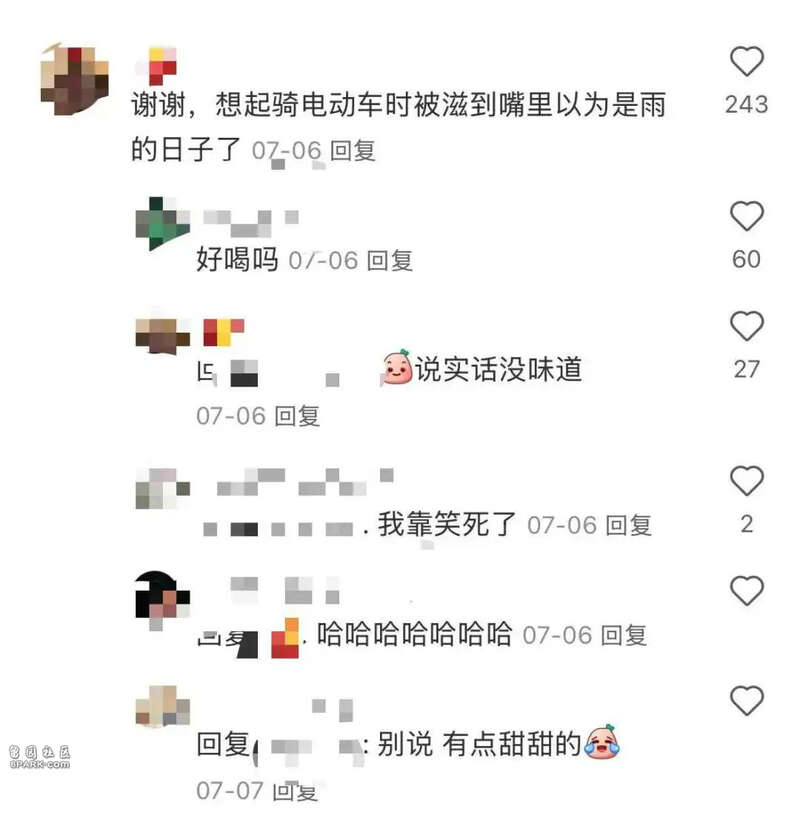This screenshot has width=800, height=818.
Task: Open avatar of 说实话没味道 commenter
Action: coord(162,336)
